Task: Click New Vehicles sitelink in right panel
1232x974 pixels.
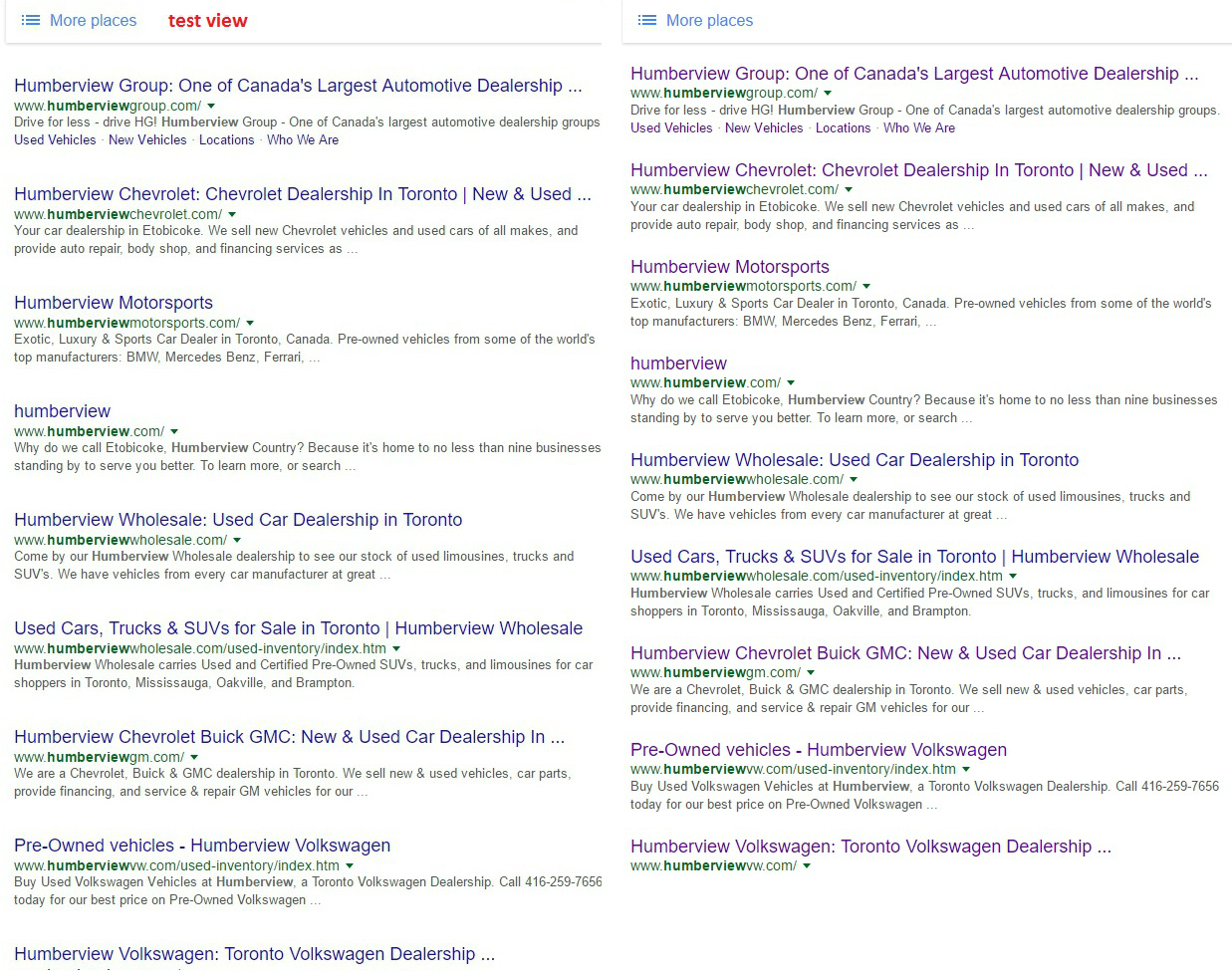Action: (764, 128)
